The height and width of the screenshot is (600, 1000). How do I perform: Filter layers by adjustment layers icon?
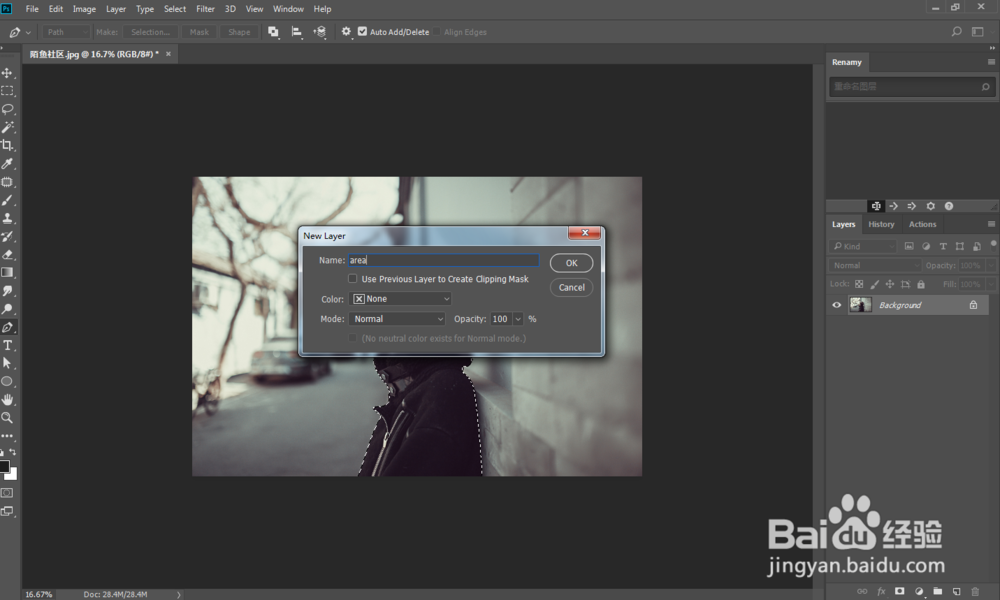pyautogui.click(x=926, y=246)
